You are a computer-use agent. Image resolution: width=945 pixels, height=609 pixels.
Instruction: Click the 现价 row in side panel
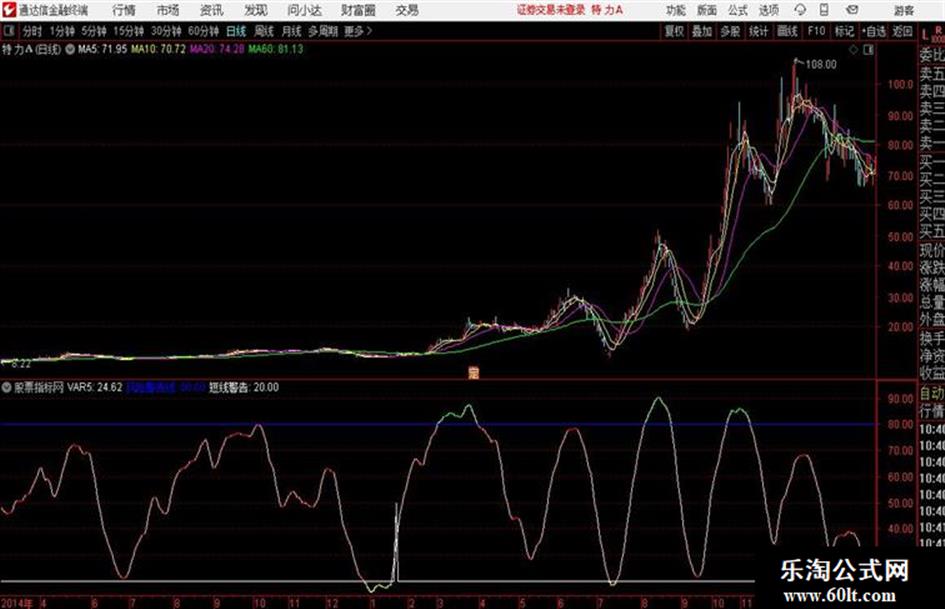click(x=932, y=250)
